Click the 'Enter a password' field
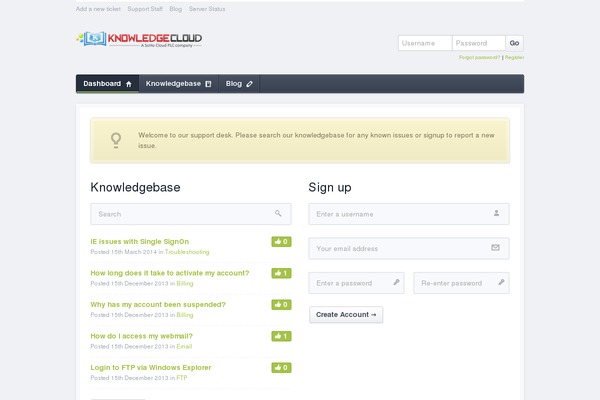This screenshot has width=600, height=400. click(356, 283)
